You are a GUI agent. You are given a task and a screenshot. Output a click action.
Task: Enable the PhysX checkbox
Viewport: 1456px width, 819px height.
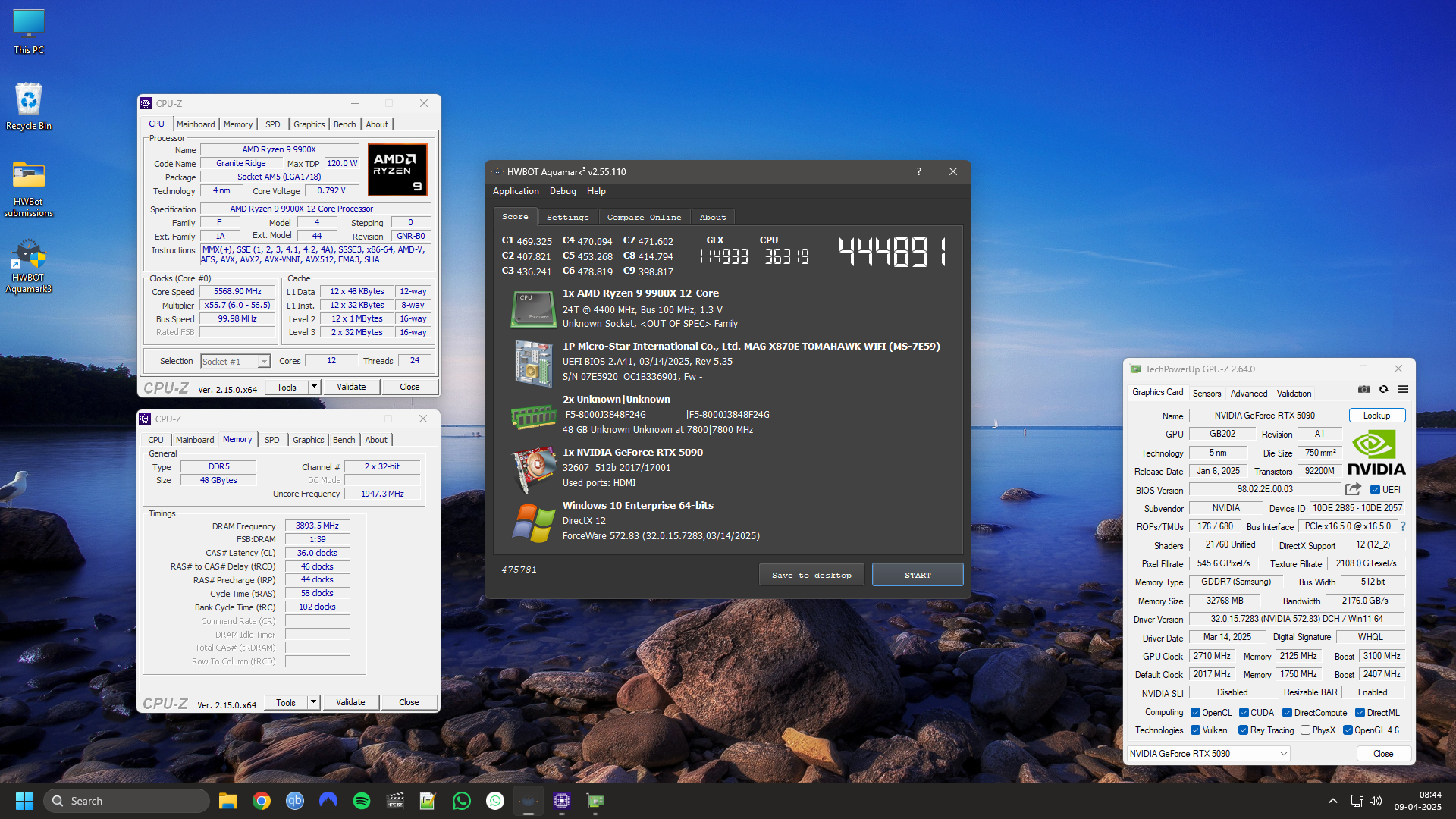pos(1305,730)
